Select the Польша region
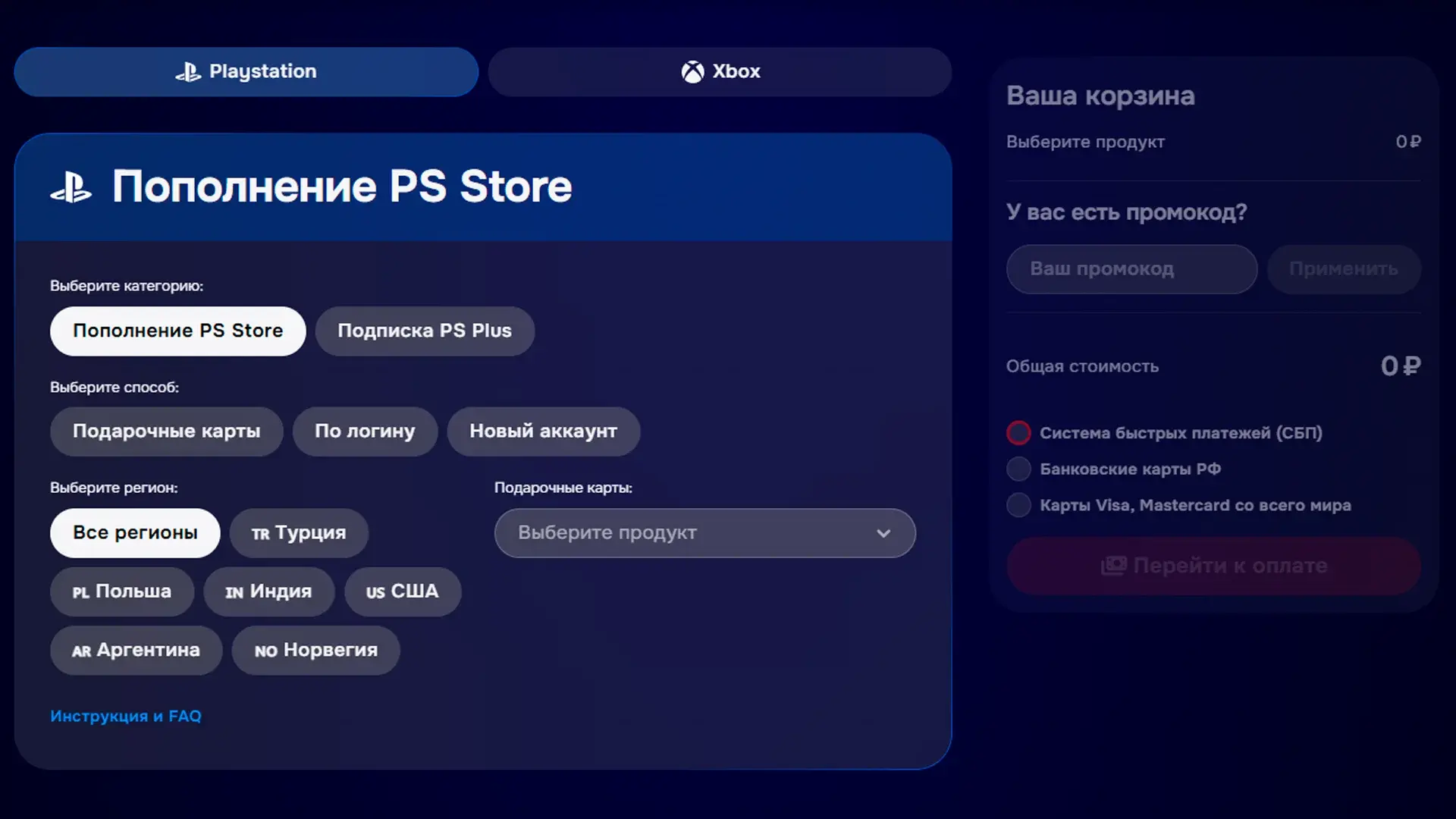Screen dimensions: 1456x819 [x=121, y=591]
